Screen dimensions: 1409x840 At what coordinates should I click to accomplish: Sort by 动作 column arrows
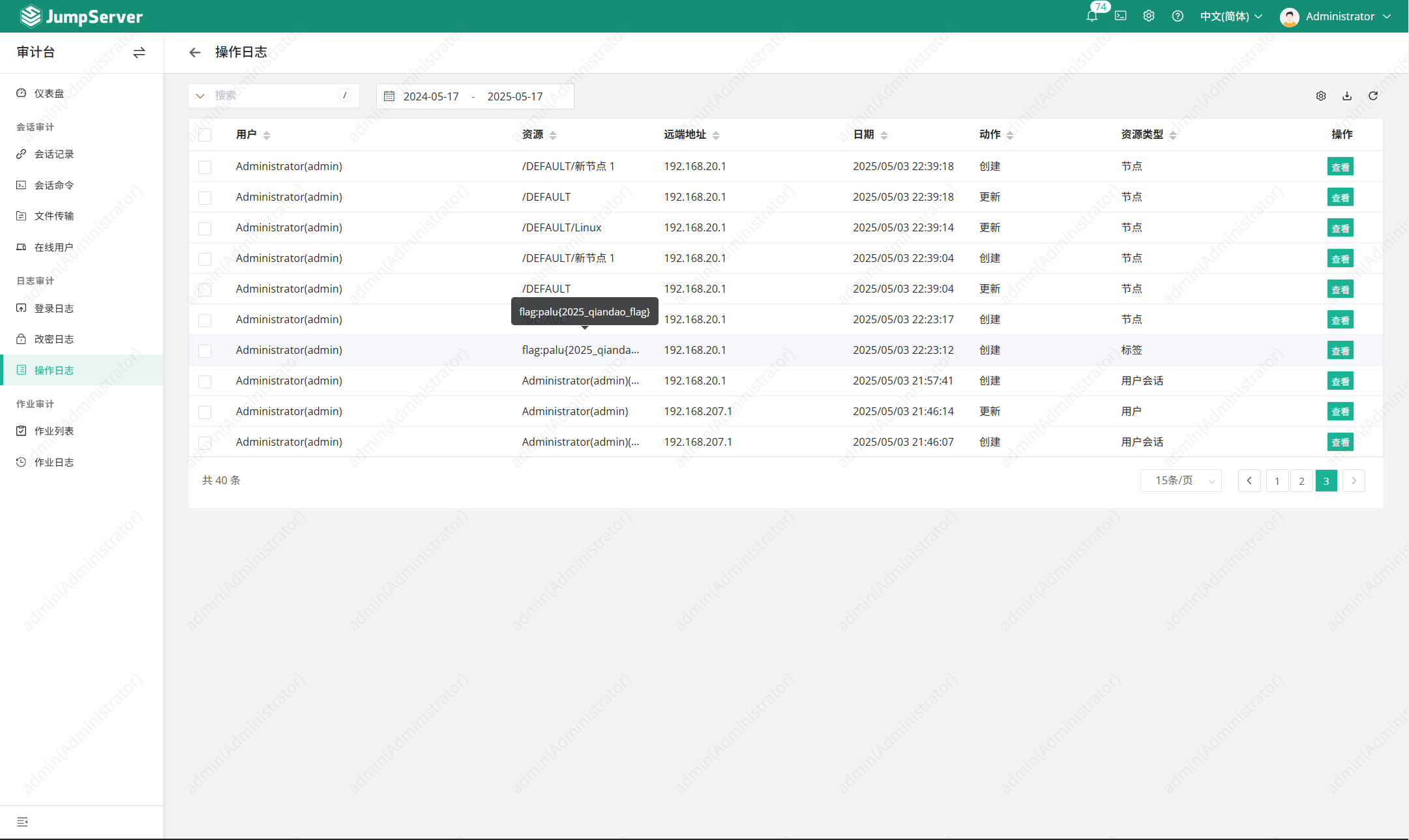click(1010, 136)
